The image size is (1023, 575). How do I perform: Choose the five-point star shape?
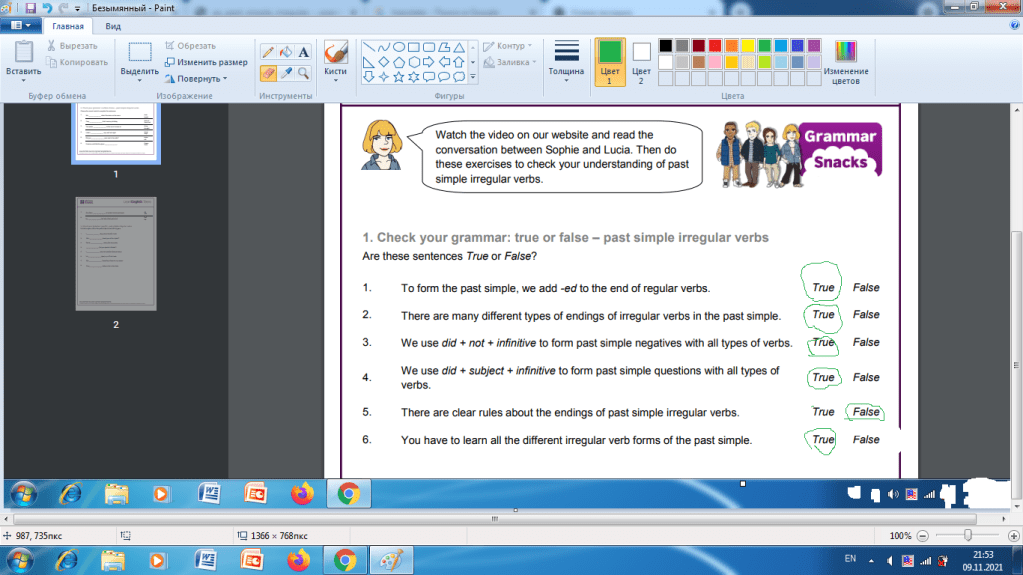(398, 76)
